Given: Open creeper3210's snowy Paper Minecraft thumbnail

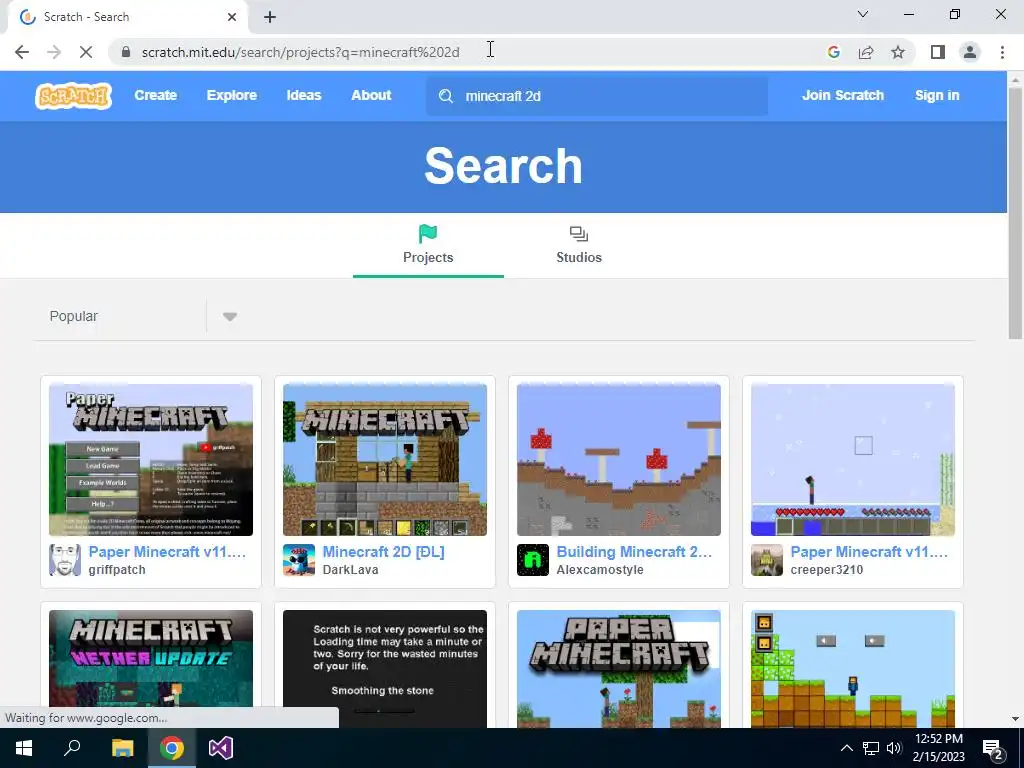Looking at the screenshot, I should tap(852, 460).
